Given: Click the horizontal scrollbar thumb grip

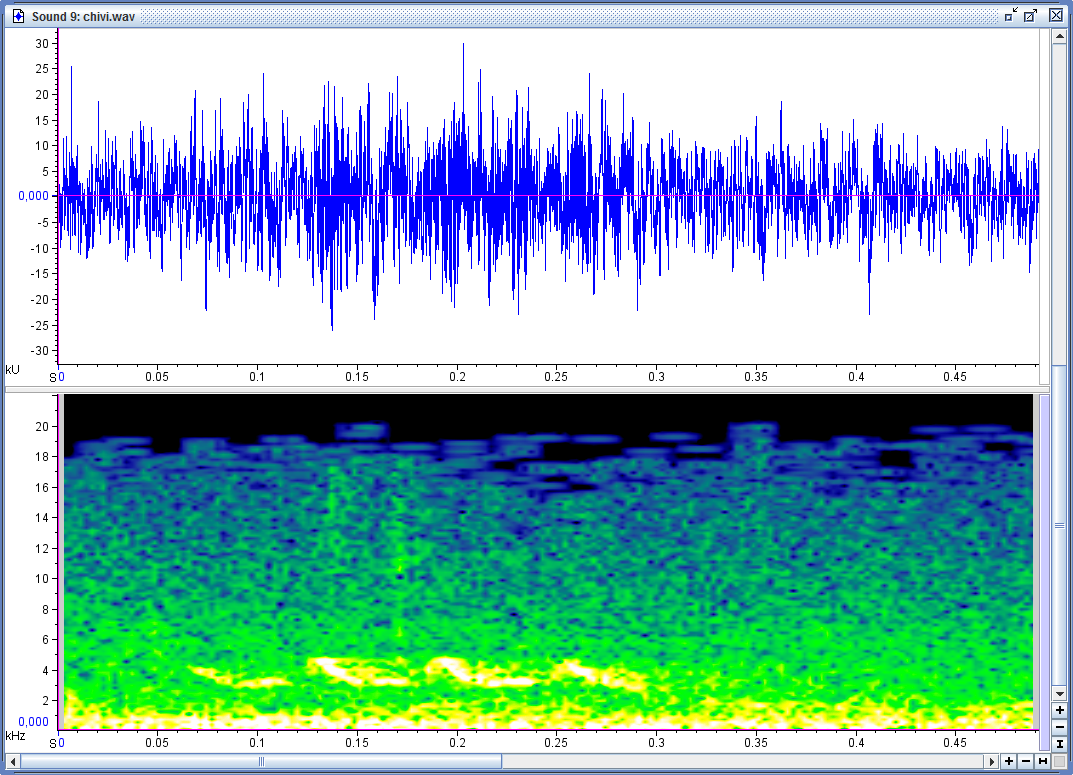Looking at the screenshot, I should [x=262, y=762].
